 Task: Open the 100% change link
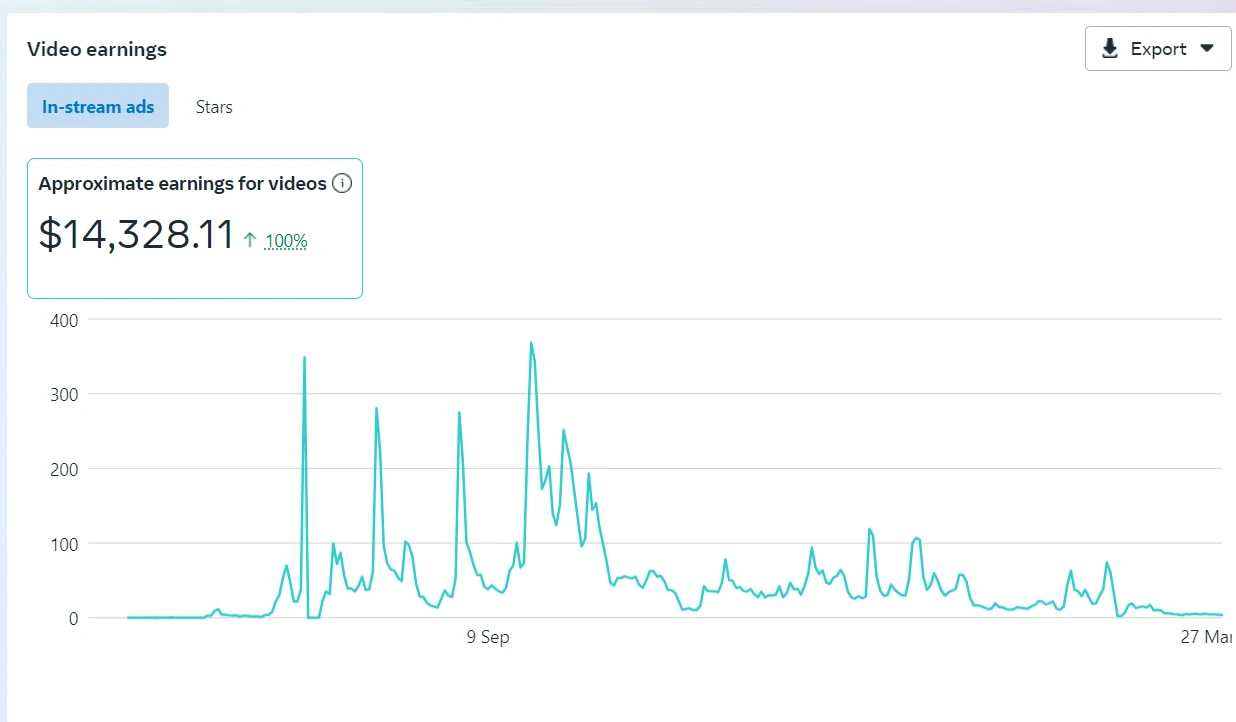pyautogui.click(x=286, y=241)
